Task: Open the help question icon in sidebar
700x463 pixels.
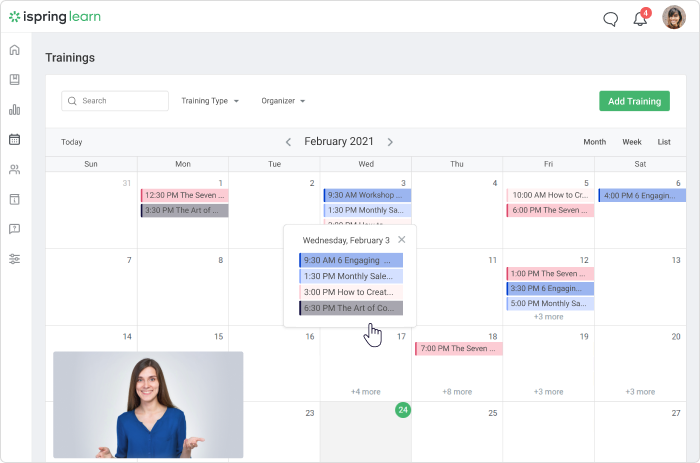Action: (14, 229)
